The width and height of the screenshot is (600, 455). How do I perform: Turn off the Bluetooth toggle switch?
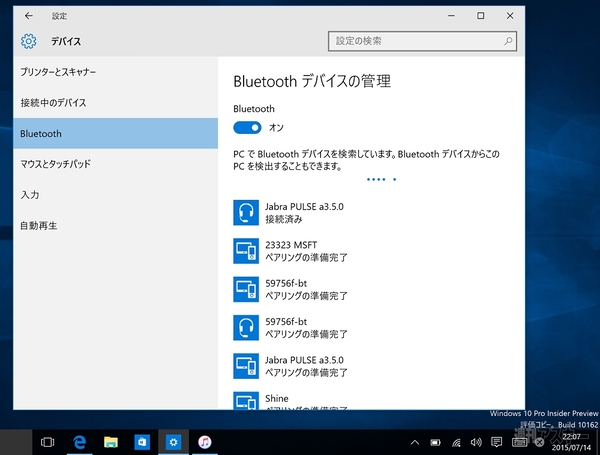pyautogui.click(x=247, y=127)
